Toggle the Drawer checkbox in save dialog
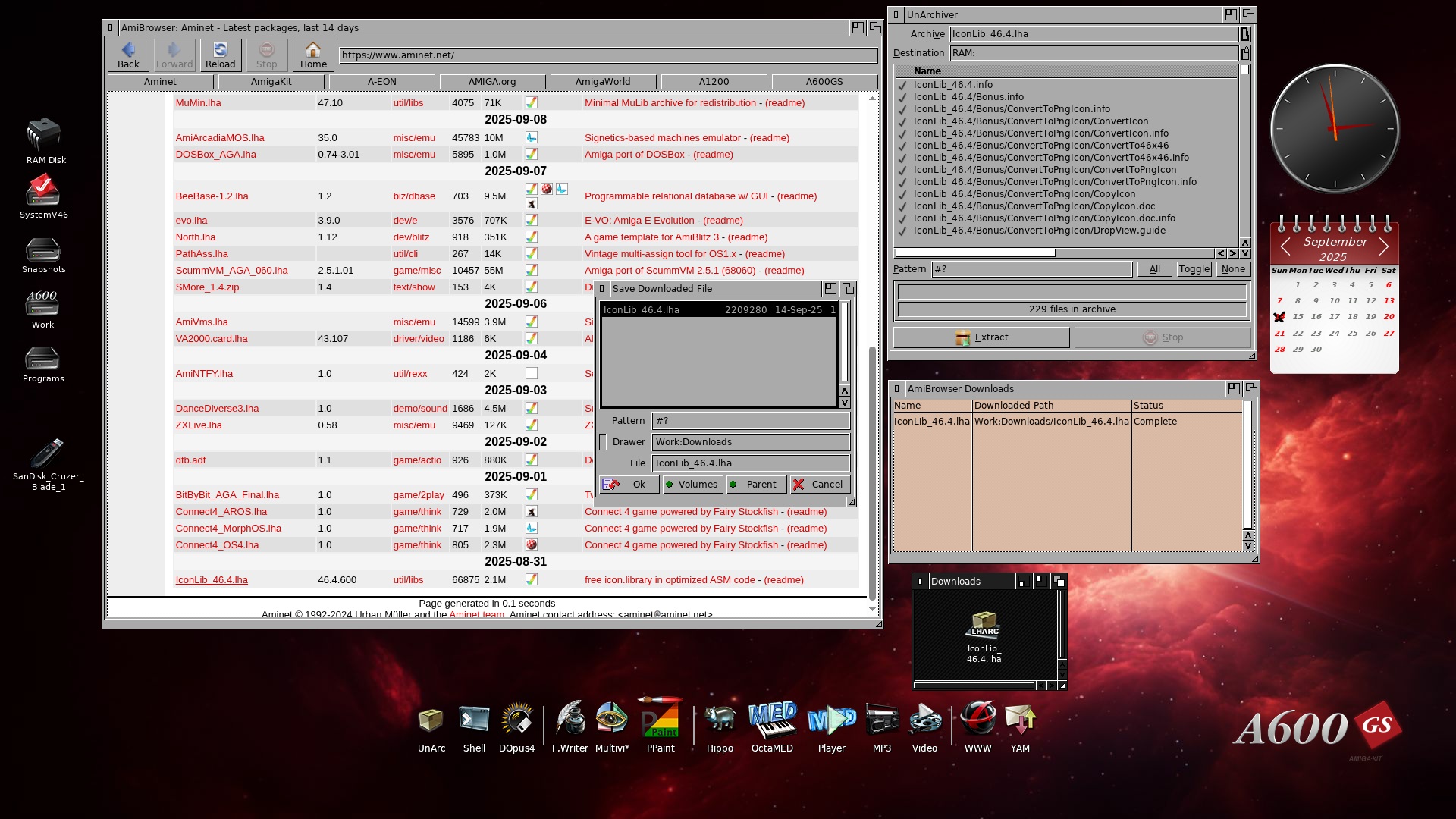1456x819 pixels. point(604,442)
